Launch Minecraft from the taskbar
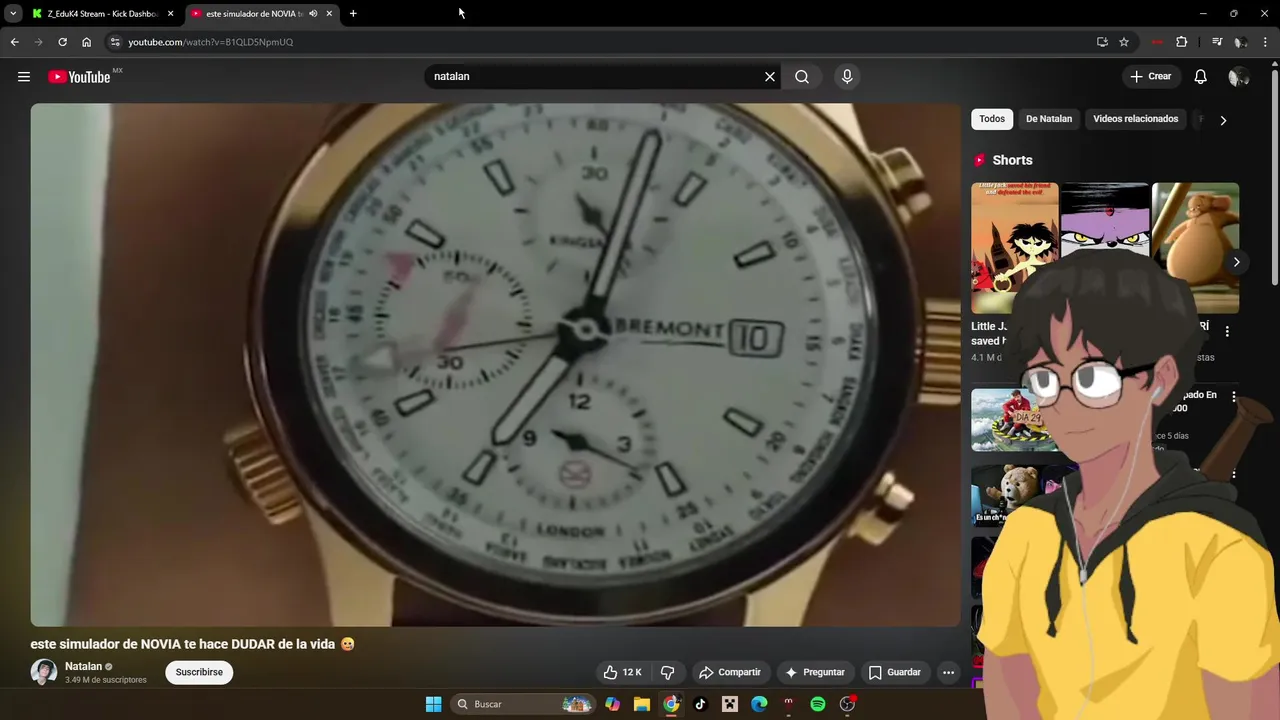 [730, 704]
